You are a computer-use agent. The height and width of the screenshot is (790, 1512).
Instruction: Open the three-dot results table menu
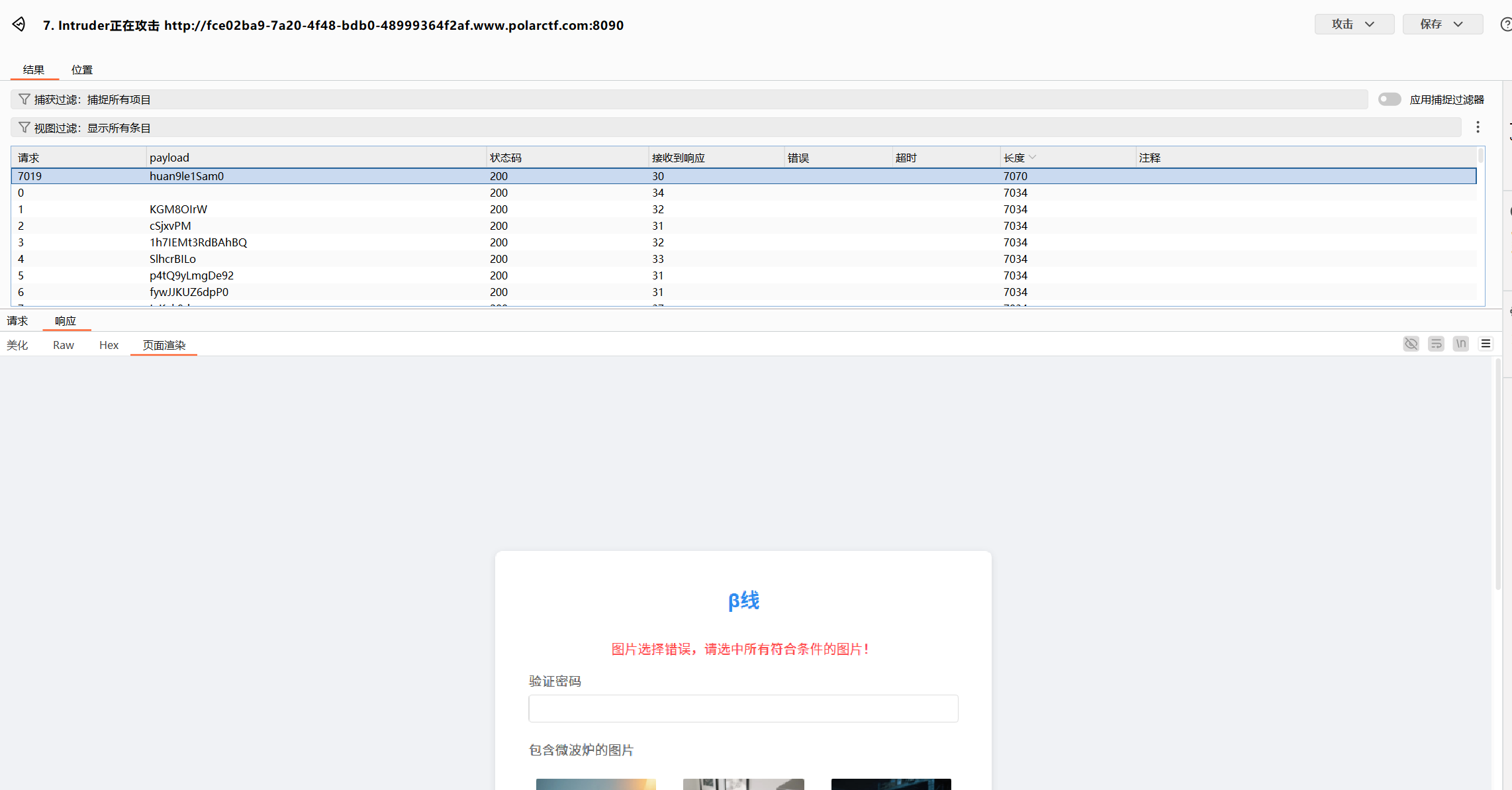point(1478,127)
